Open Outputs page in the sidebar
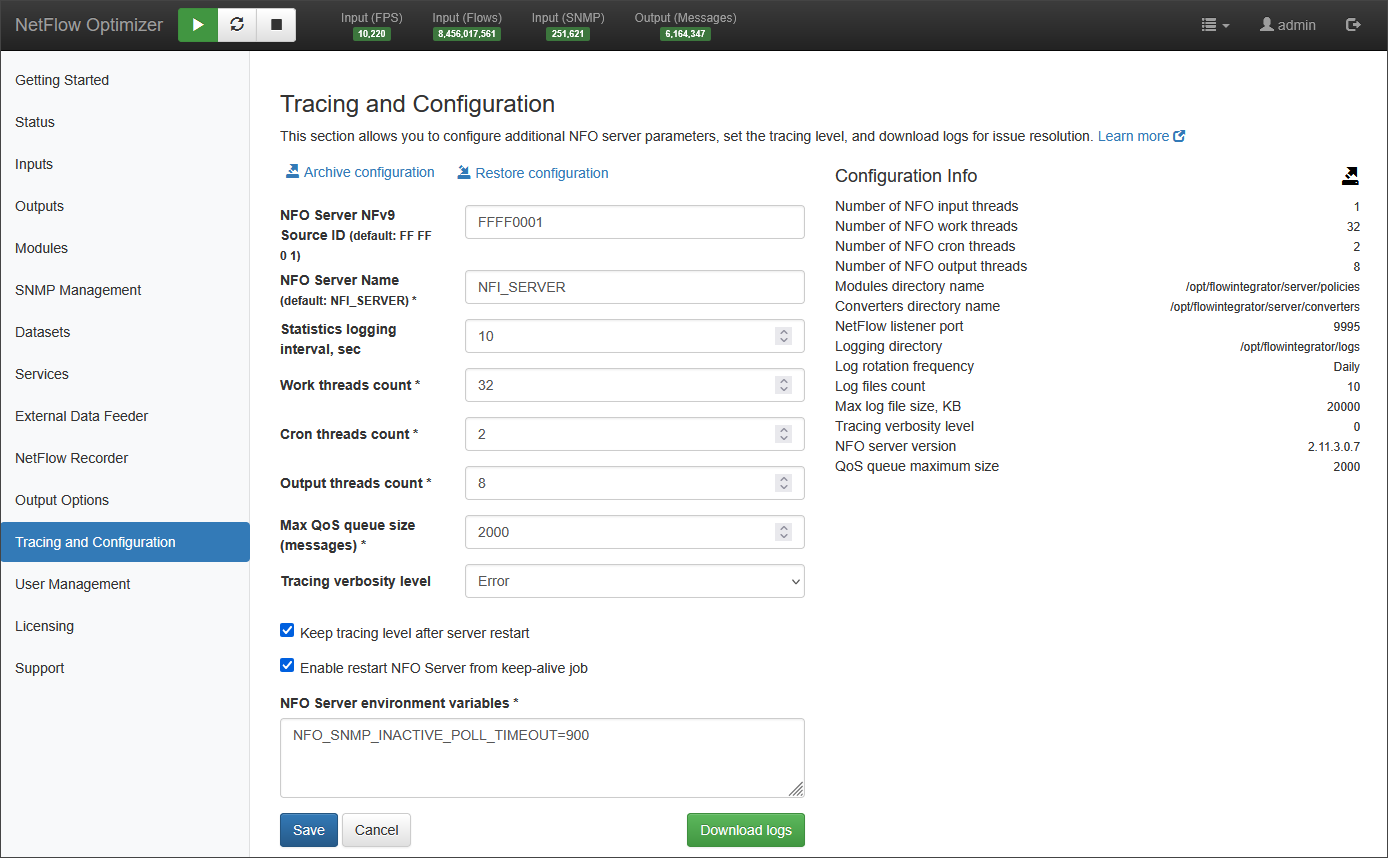1388x858 pixels. pyautogui.click(x=125, y=206)
